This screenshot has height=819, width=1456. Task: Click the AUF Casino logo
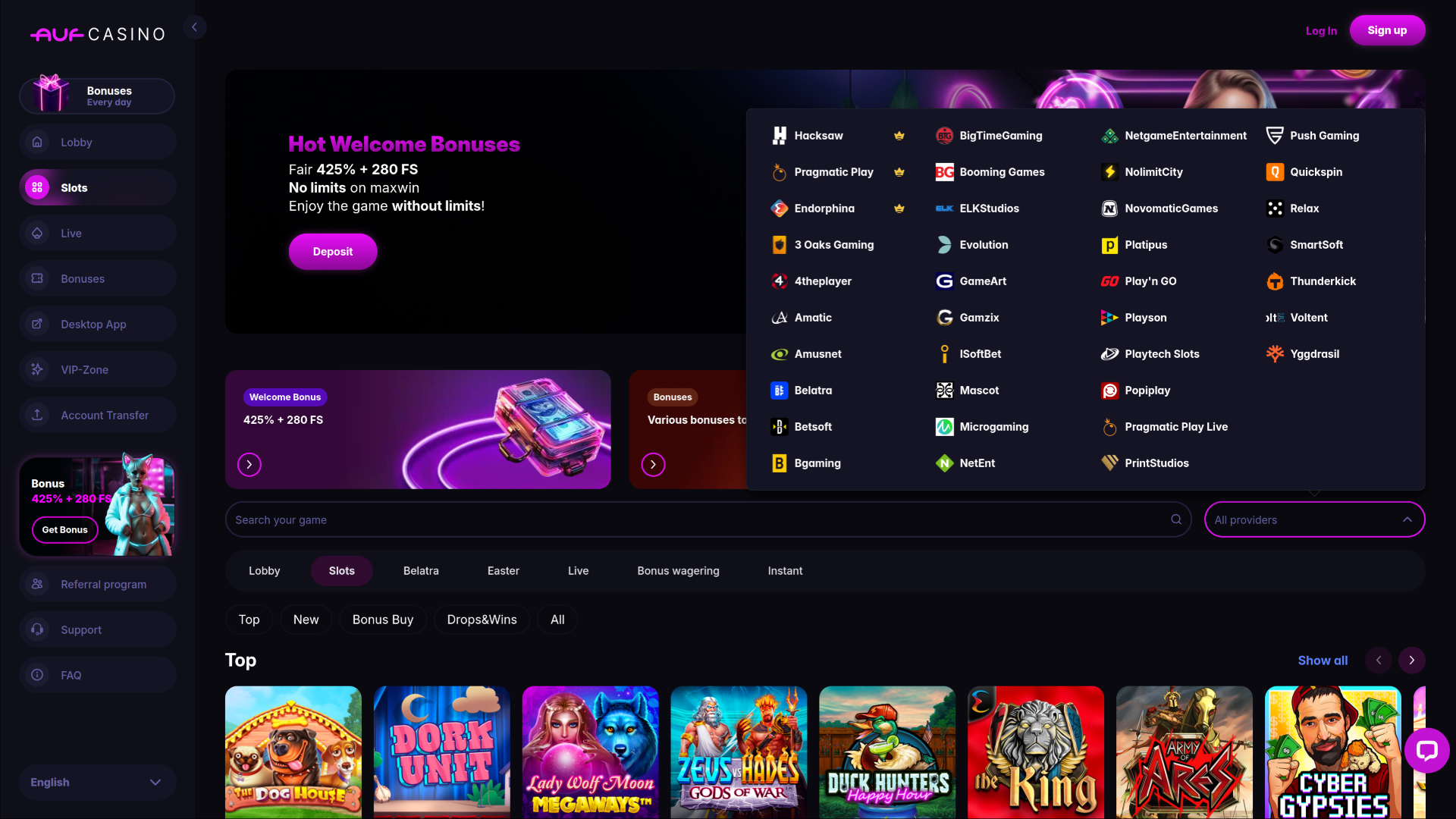pyautogui.click(x=98, y=34)
